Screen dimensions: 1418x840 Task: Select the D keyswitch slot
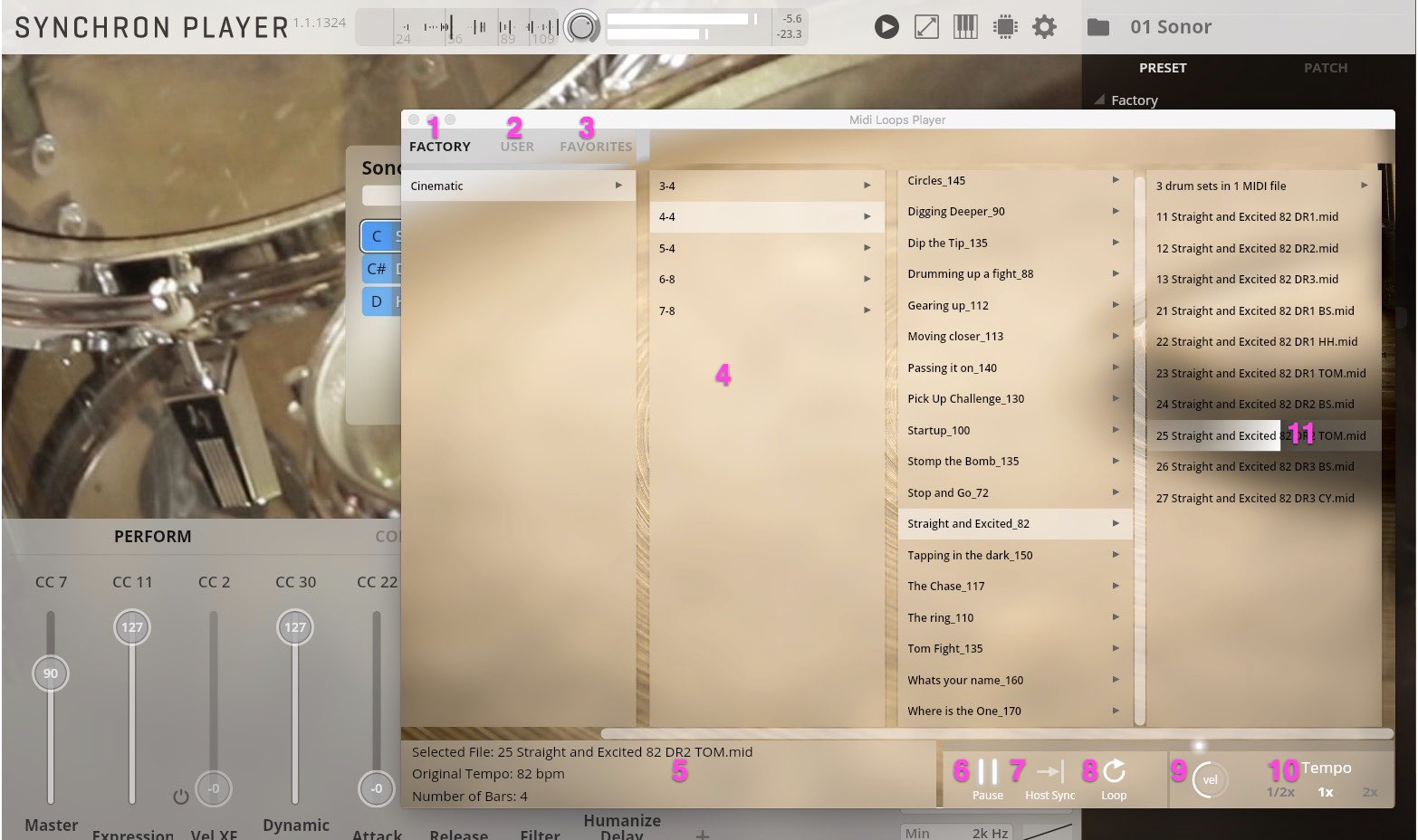pos(381,301)
